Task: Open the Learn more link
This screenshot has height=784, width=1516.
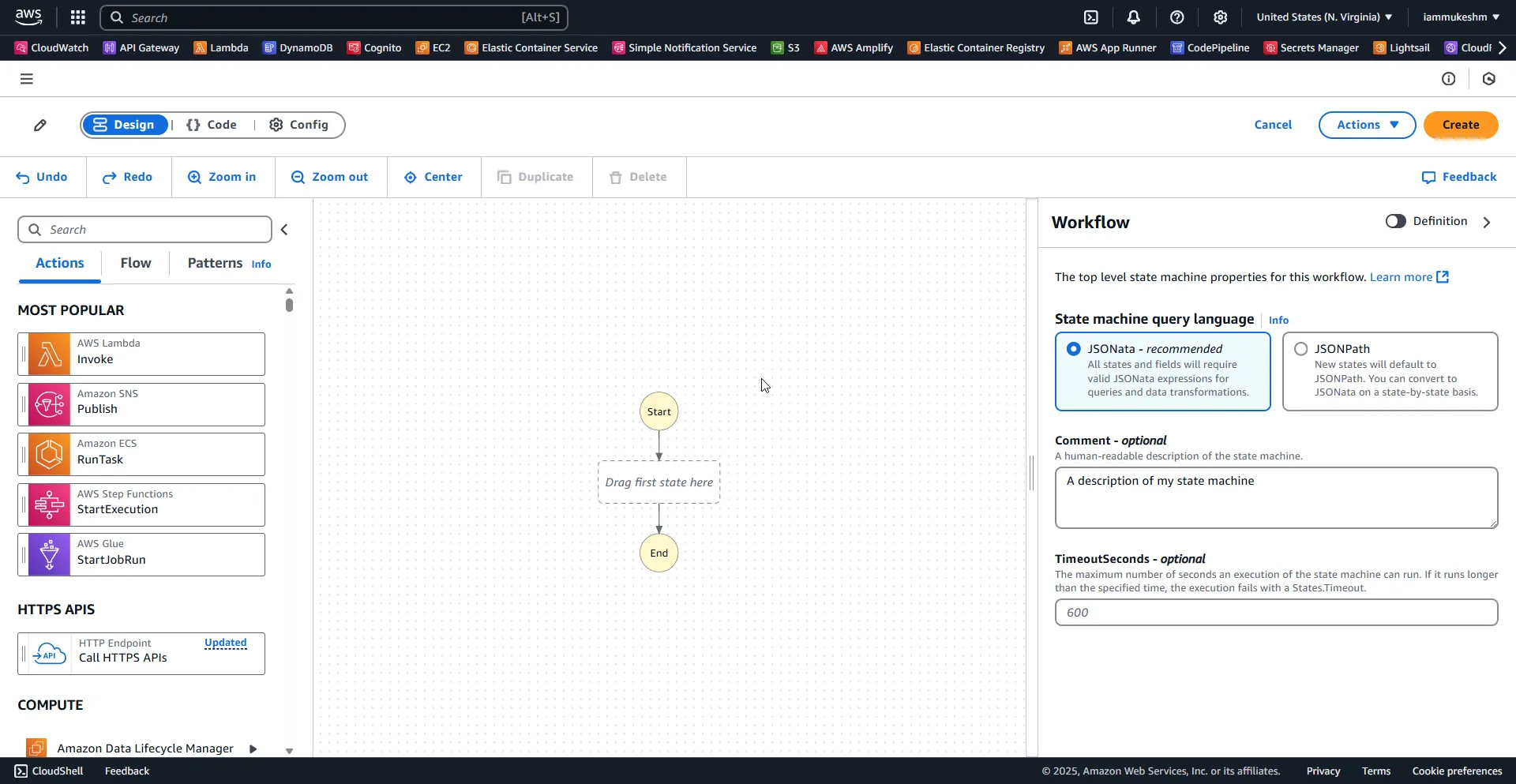Action: point(1409,277)
